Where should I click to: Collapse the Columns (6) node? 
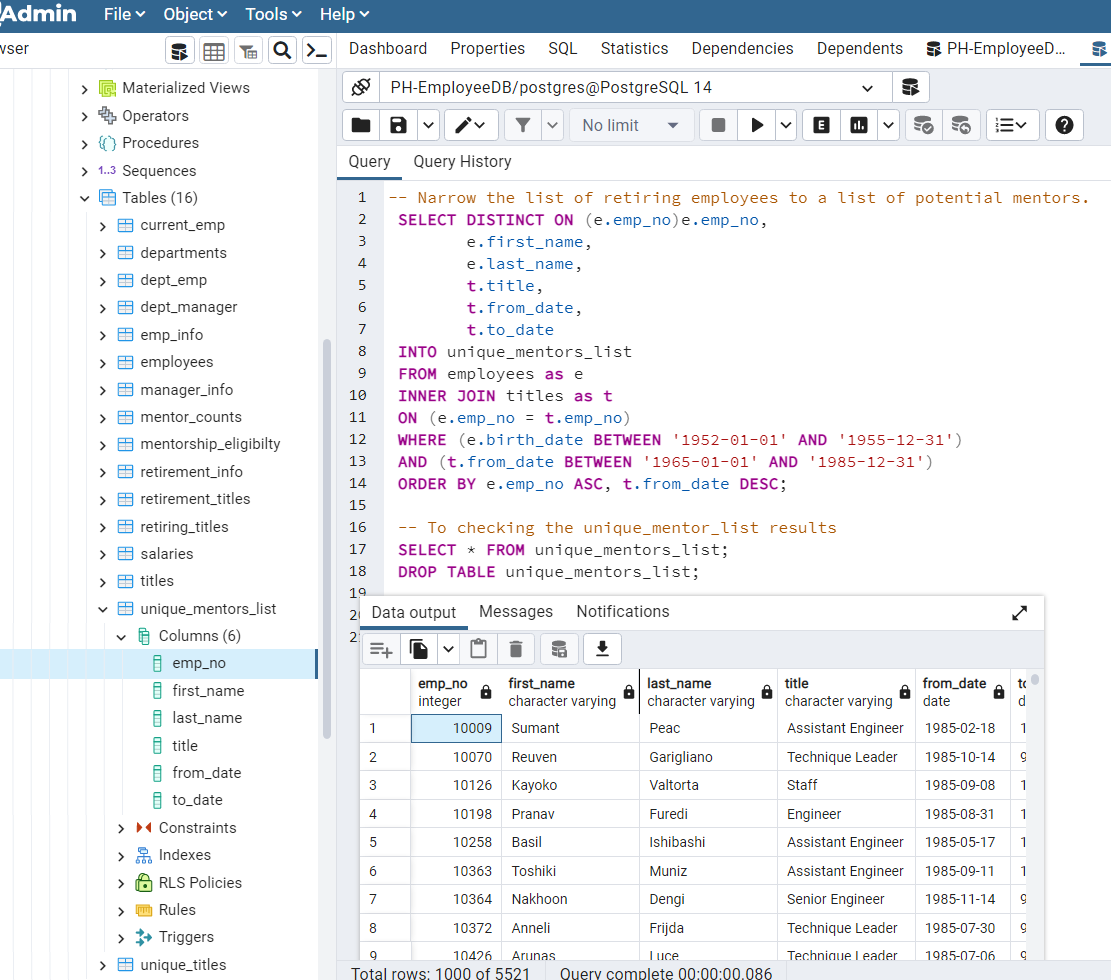click(121, 637)
